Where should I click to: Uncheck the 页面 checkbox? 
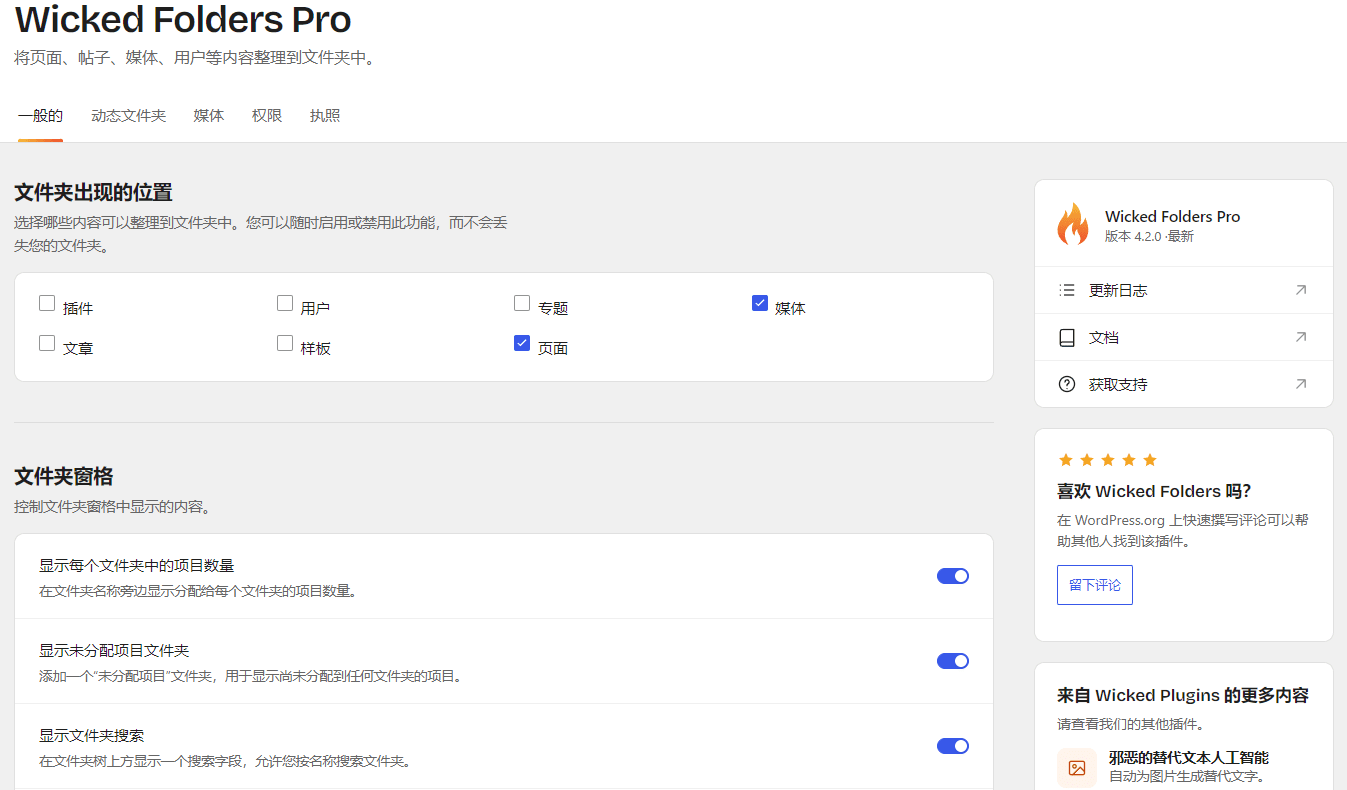522,343
